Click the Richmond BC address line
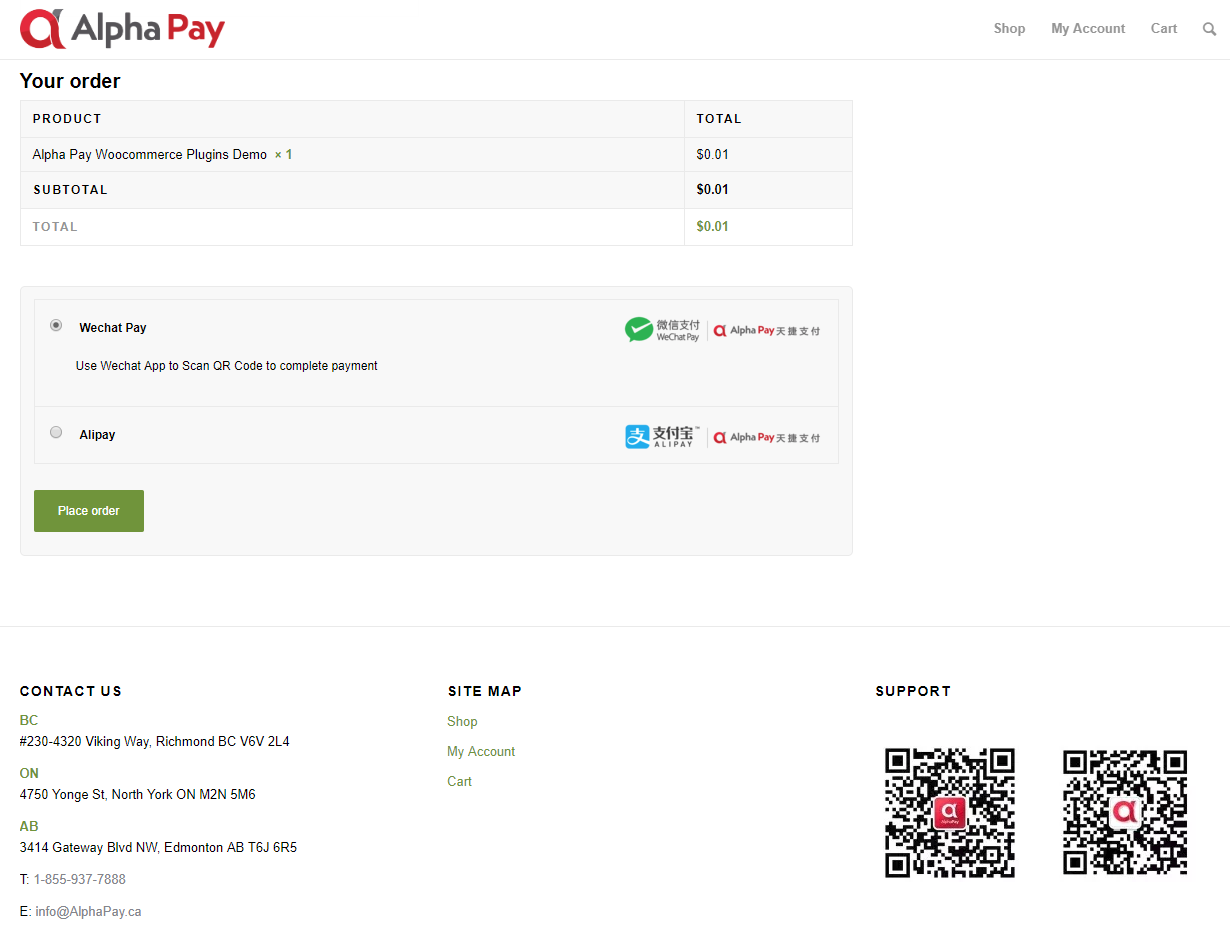The image size is (1230, 929). pos(155,741)
